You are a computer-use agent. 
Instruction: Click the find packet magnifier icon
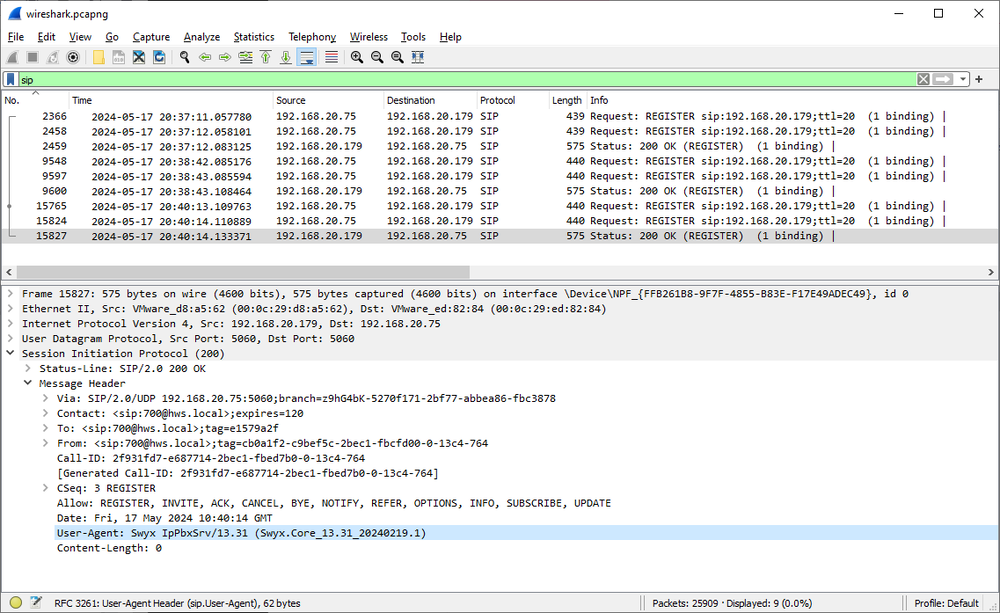pyautogui.click(x=185, y=57)
